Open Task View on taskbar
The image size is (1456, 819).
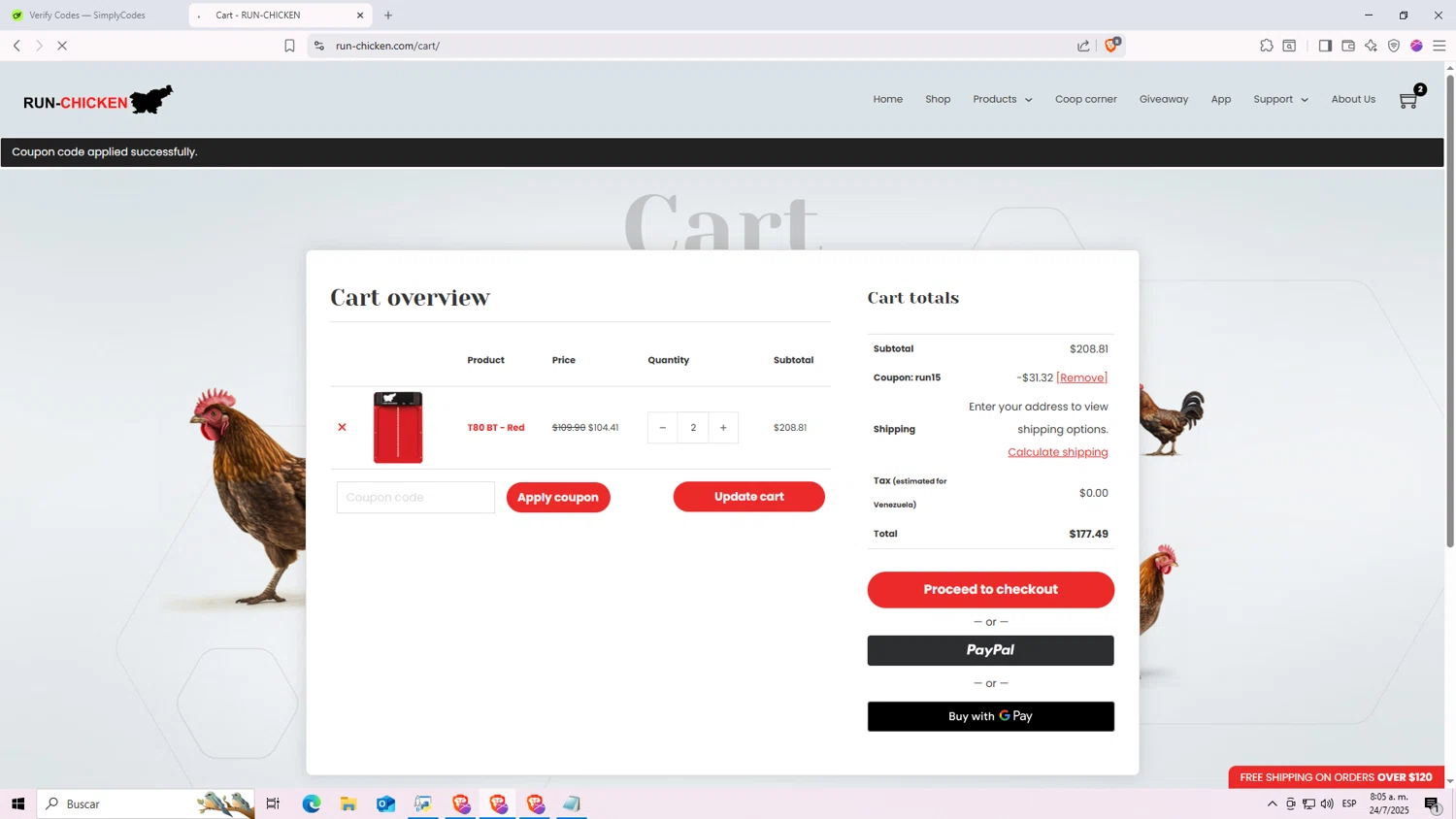click(273, 803)
